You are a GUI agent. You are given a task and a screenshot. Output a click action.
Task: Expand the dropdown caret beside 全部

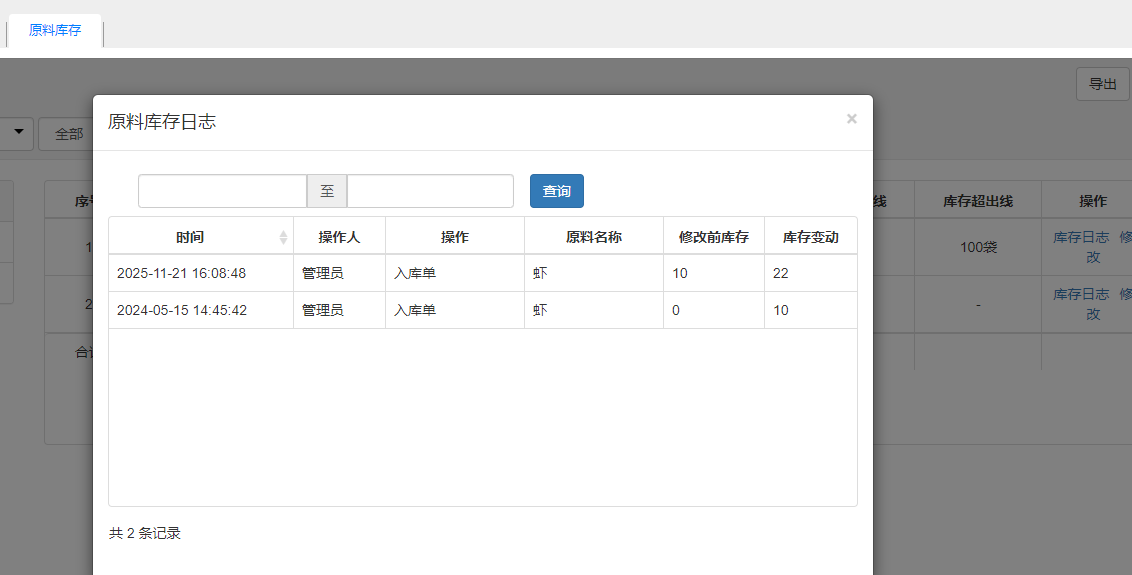(19, 133)
